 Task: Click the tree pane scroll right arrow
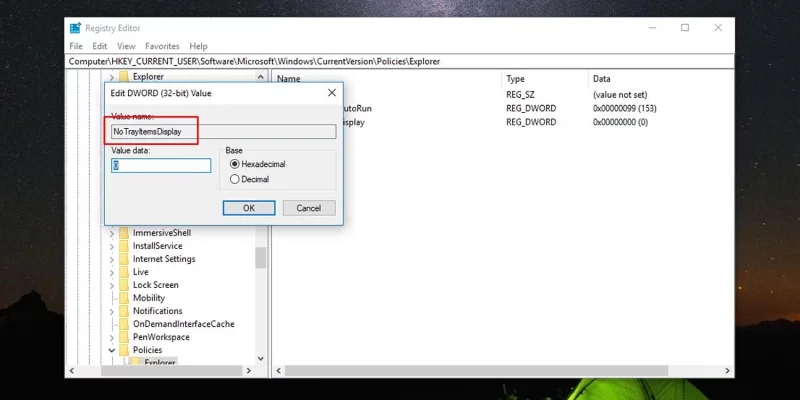248,370
